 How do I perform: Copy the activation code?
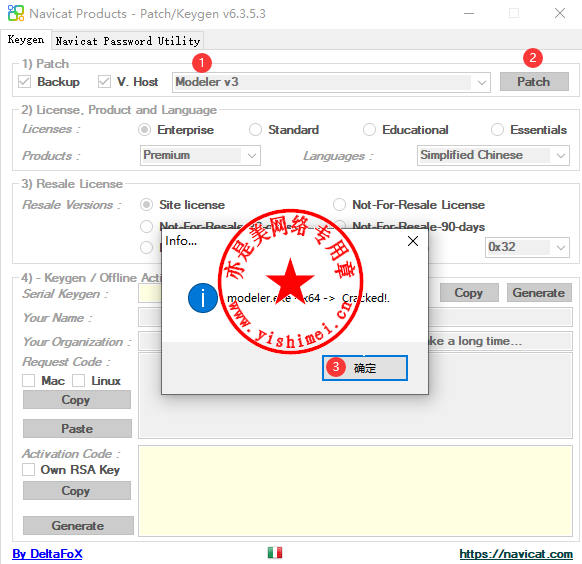point(77,491)
